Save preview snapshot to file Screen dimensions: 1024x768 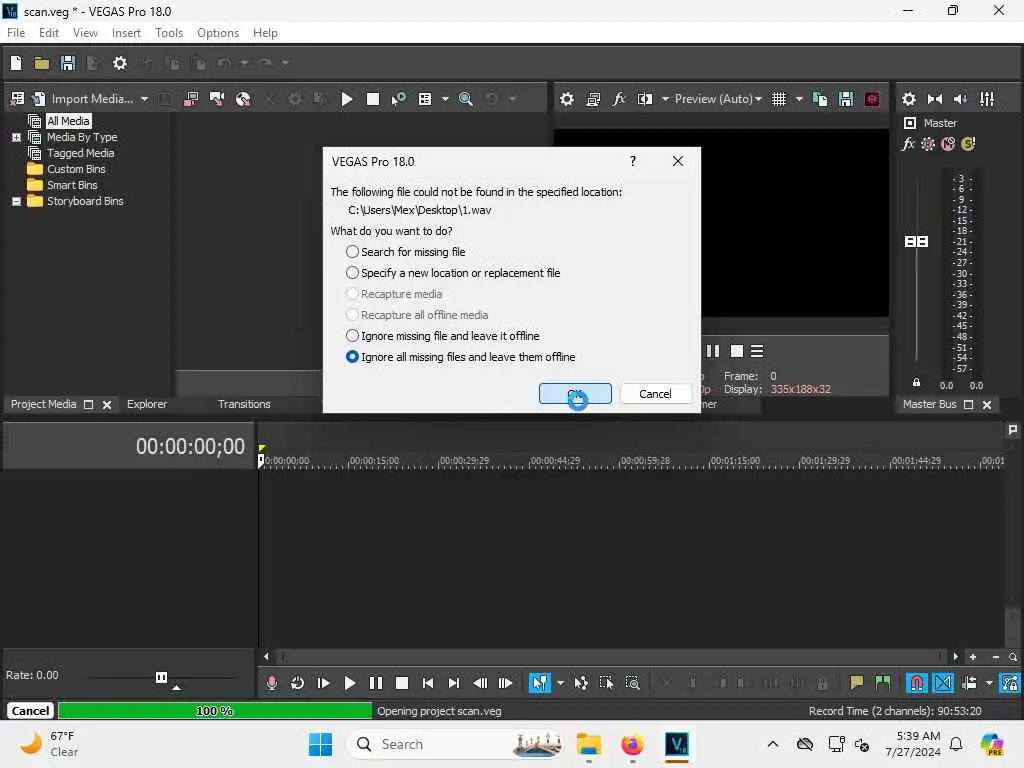tap(846, 99)
